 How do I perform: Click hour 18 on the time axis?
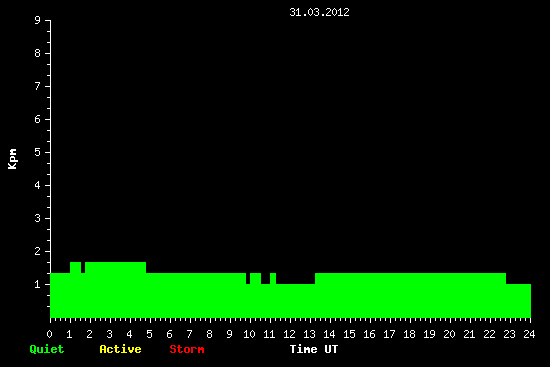pos(409,334)
